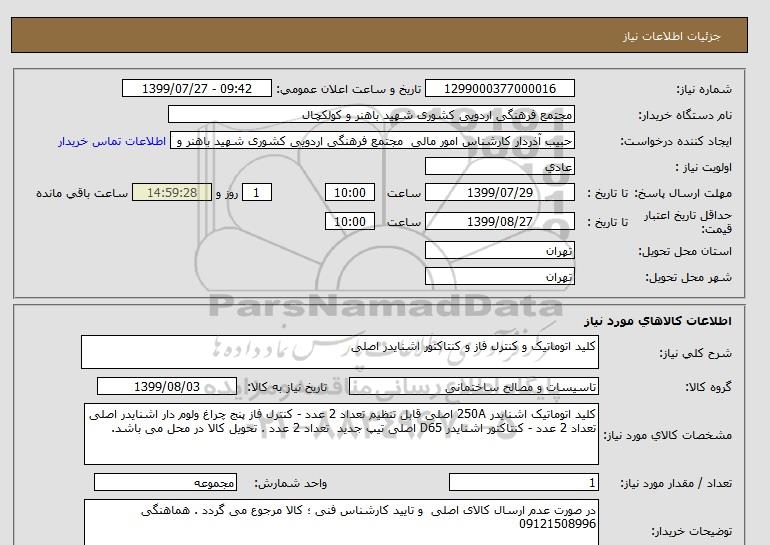The height and width of the screenshot is (545, 770).
Task: Select the label حداقل تاریخ اعتبار قیمت
Action: click(688, 222)
